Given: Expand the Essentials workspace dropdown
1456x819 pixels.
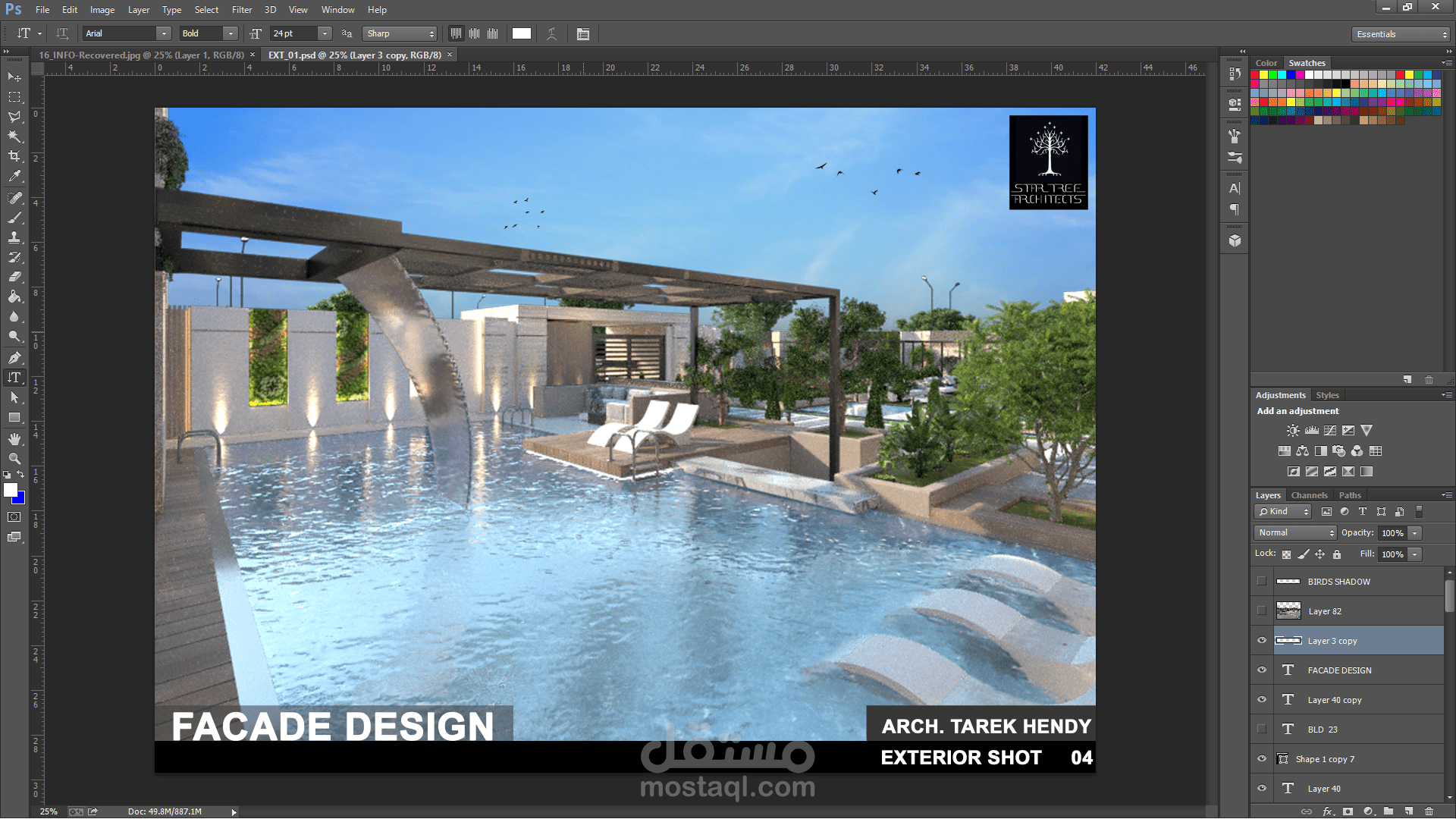Looking at the screenshot, I should tap(1400, 34).
